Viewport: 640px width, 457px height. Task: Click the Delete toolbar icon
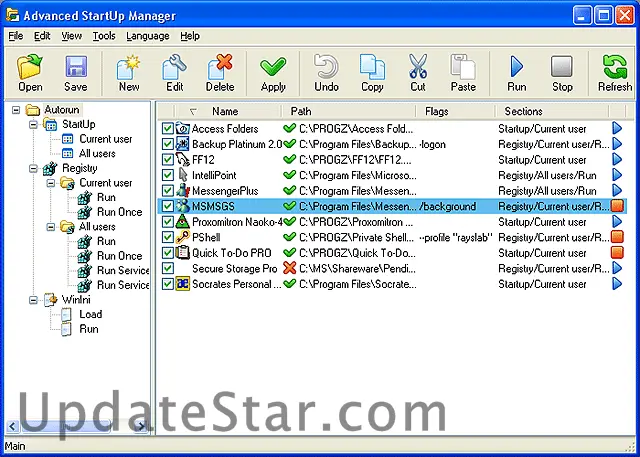[x=220, y=67]
